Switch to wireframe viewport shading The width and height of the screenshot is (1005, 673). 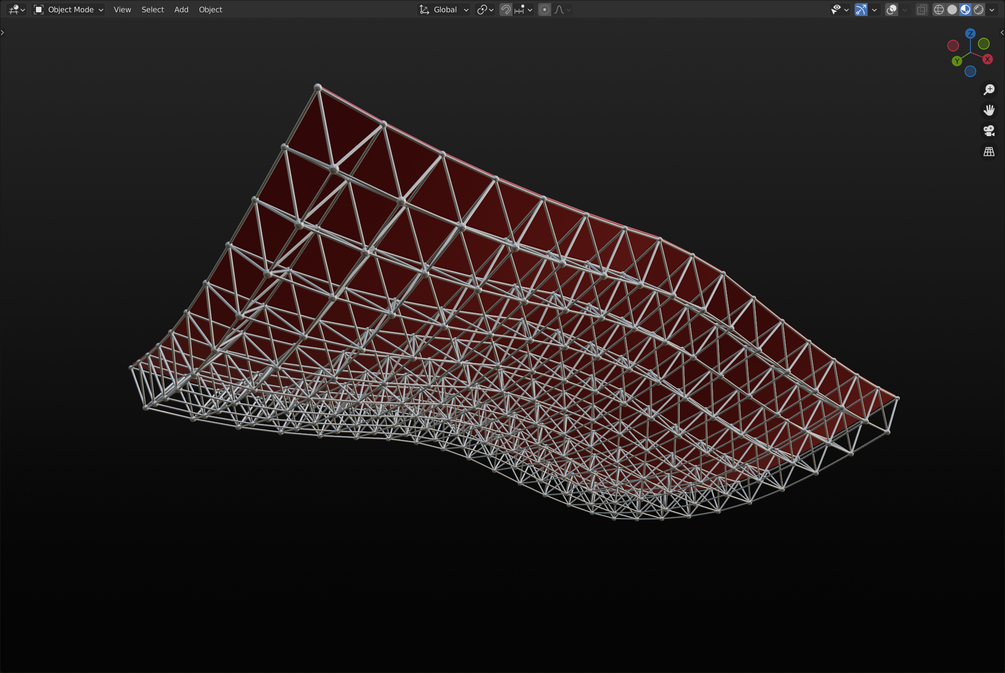pos(939,10)
